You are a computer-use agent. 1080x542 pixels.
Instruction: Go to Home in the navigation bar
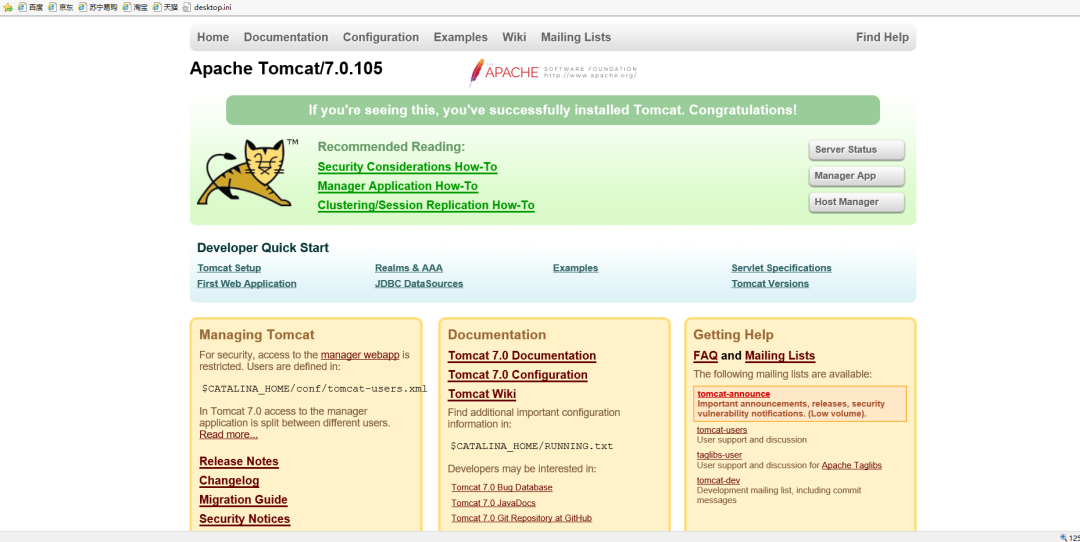click(x=213, y=37)
